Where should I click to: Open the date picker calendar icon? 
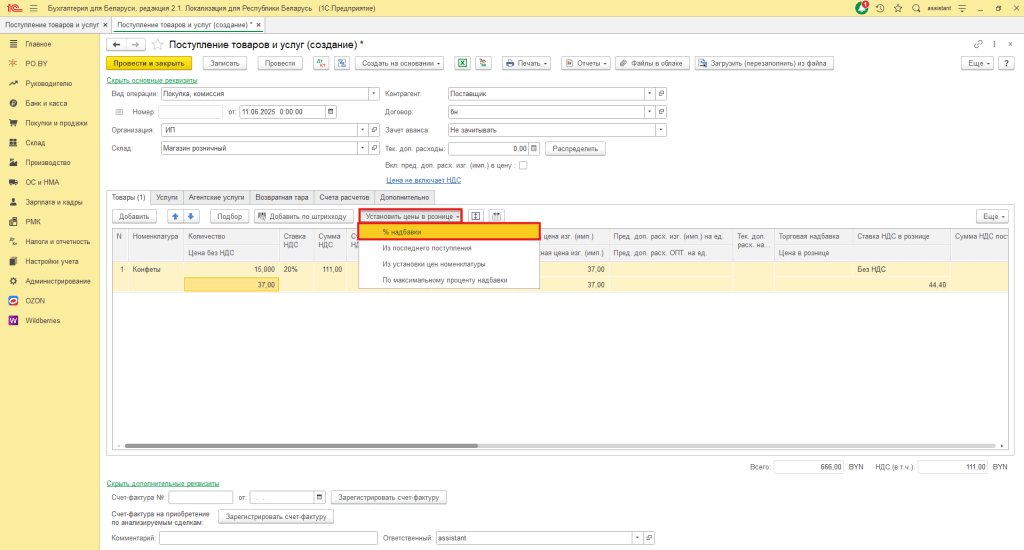point(330,112)
